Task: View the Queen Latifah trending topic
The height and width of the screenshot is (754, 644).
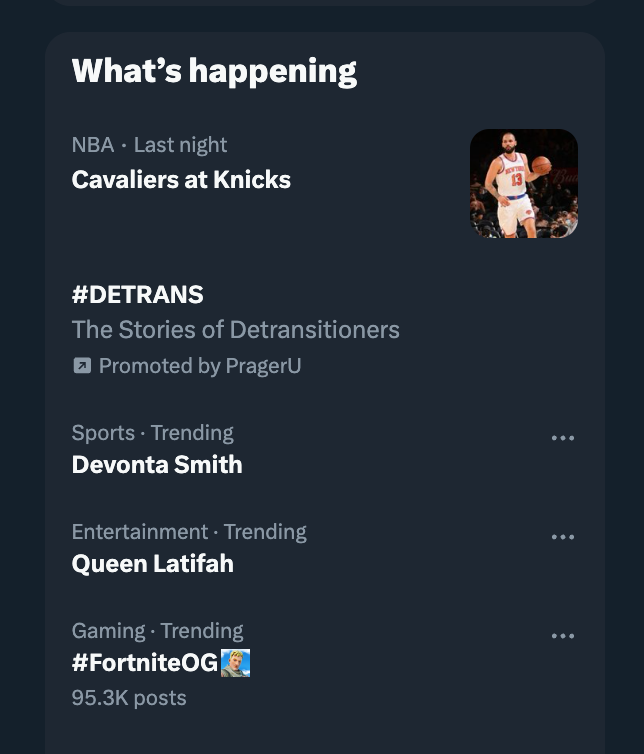Action: (153, 564)
